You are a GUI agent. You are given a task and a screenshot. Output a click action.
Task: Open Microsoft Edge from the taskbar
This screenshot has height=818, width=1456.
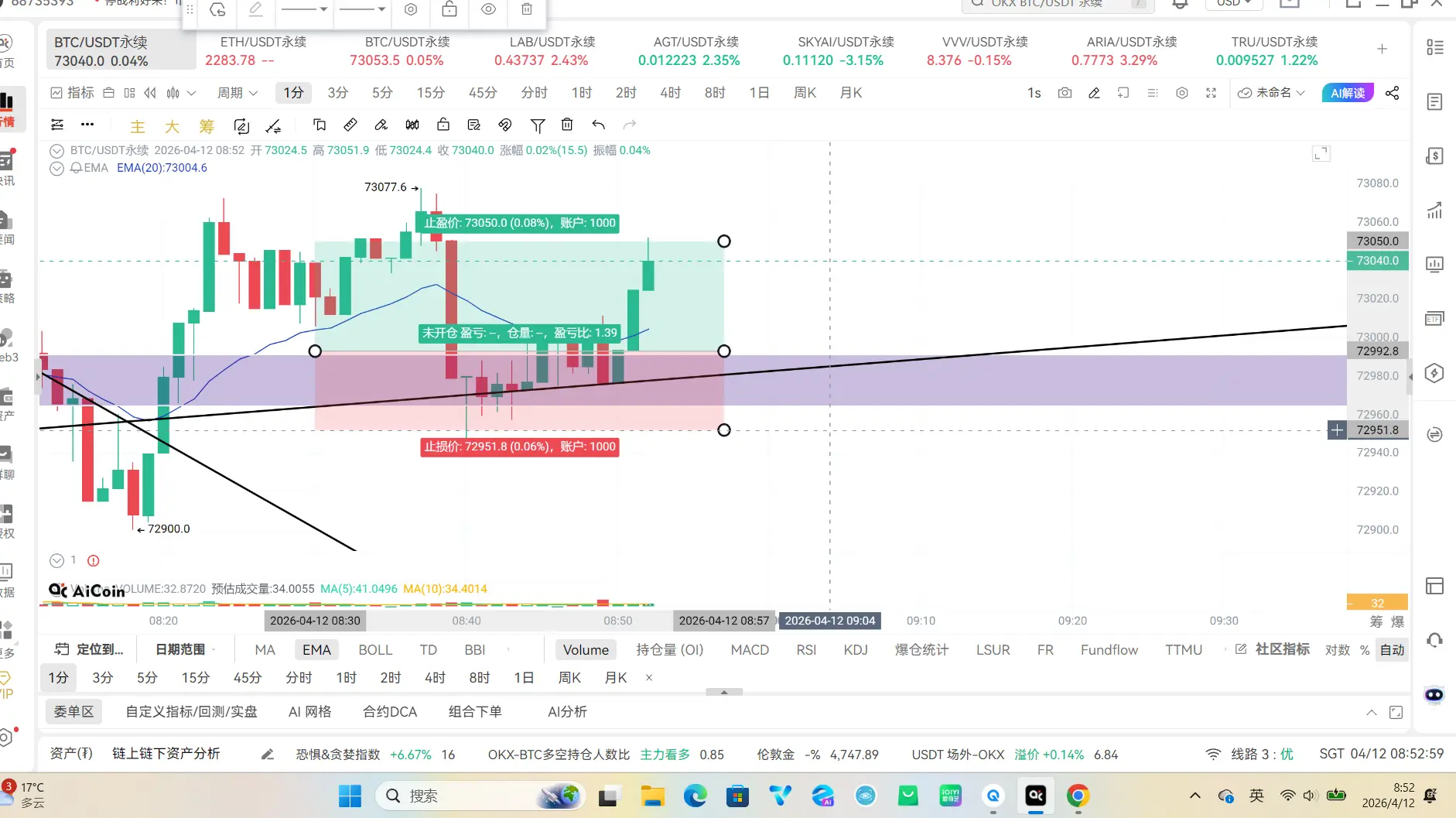(x=695, y=796)
